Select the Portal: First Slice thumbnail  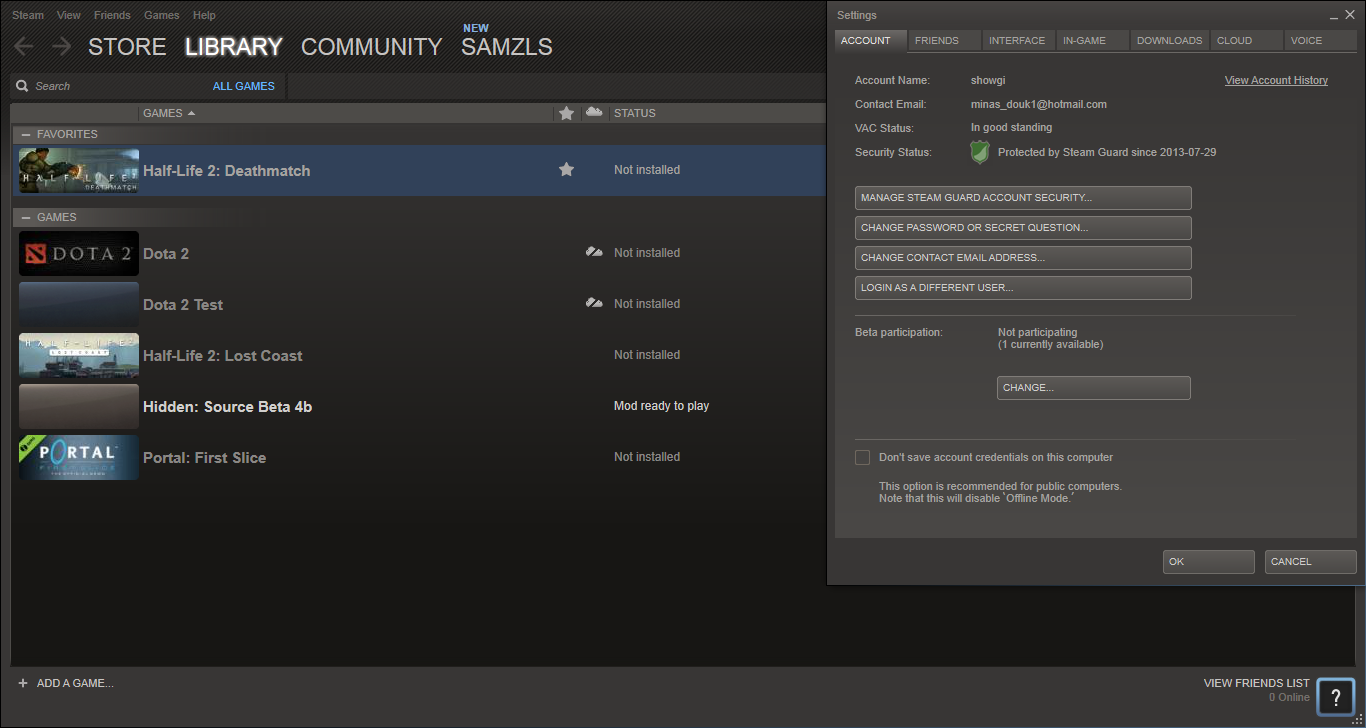tap(79, 457)
